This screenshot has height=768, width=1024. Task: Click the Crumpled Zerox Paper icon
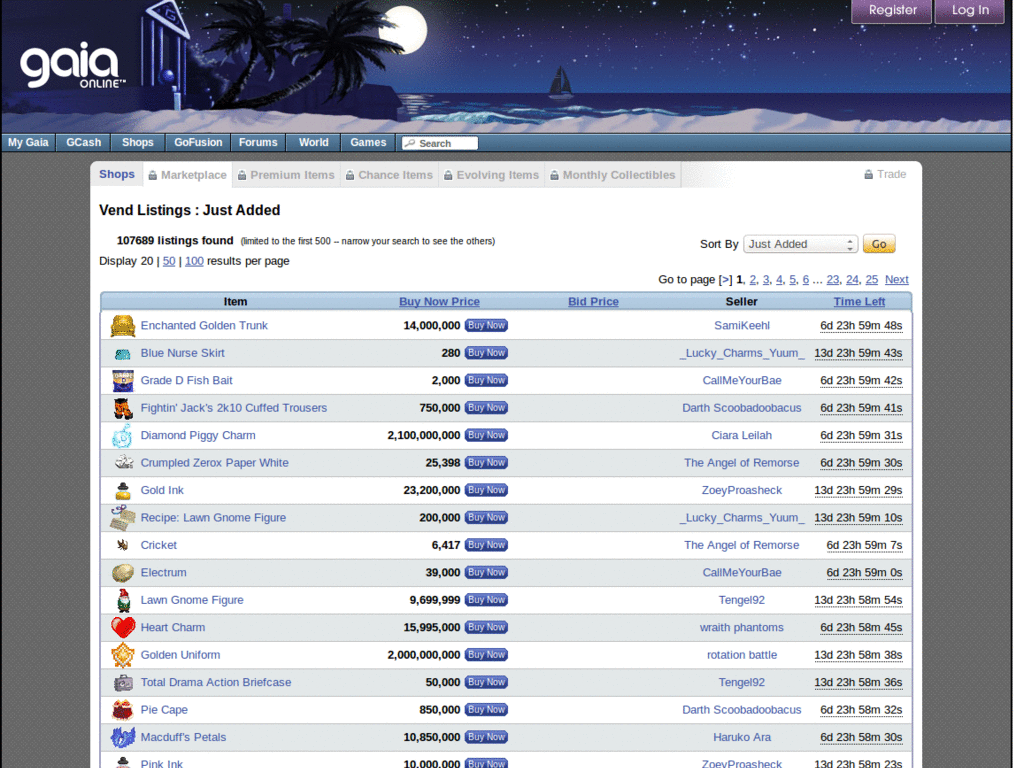coord(123,462)
